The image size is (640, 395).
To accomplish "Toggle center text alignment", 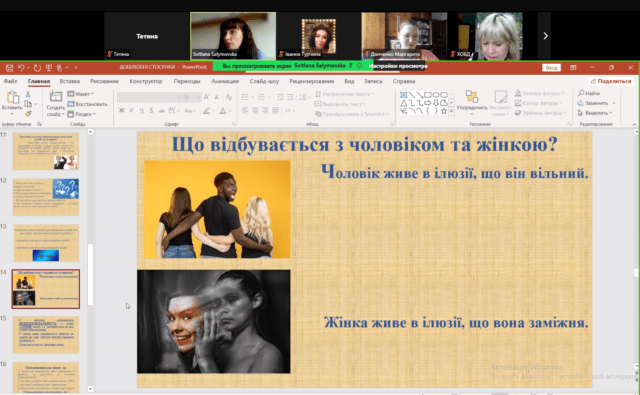I will [x=255, y=111].
